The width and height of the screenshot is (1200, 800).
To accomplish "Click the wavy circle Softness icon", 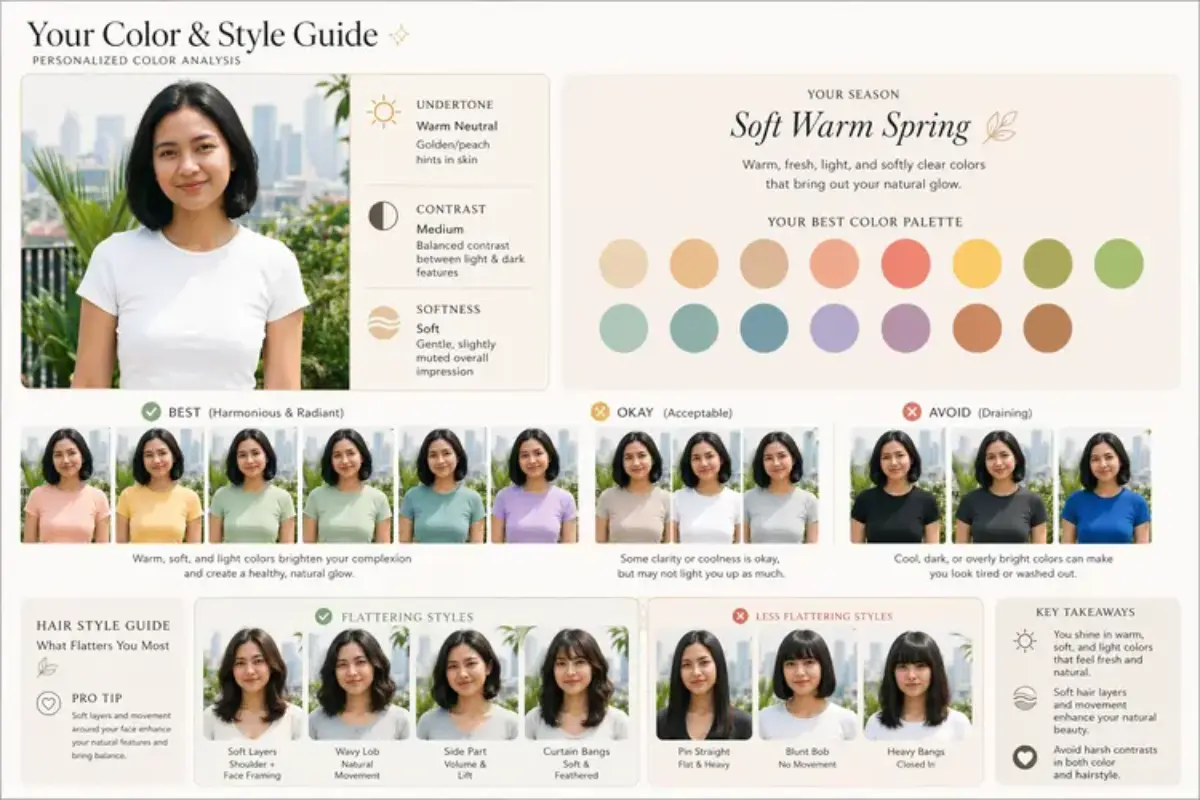I will point(383,322).
